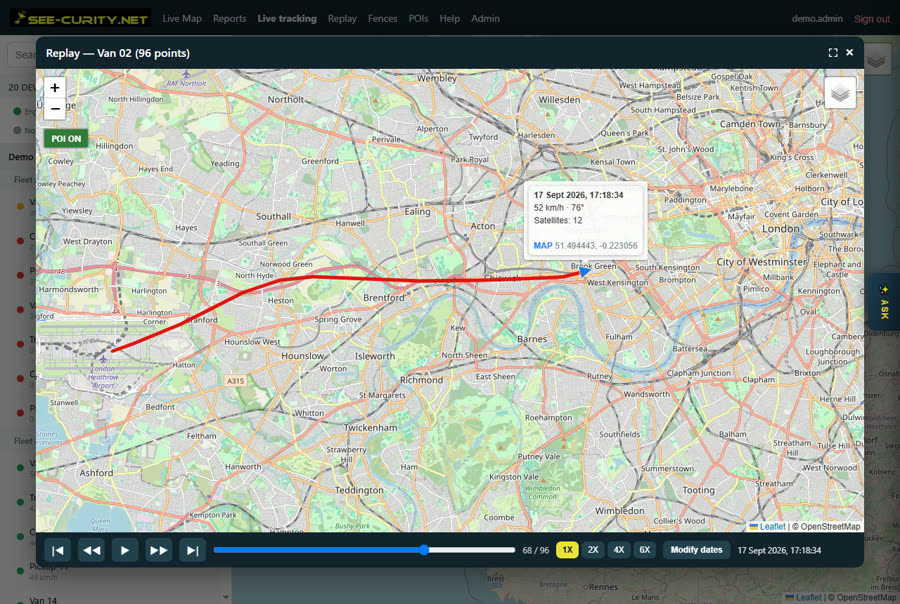
Task: Click the demo.admin user name
Action: click(817, 18)
